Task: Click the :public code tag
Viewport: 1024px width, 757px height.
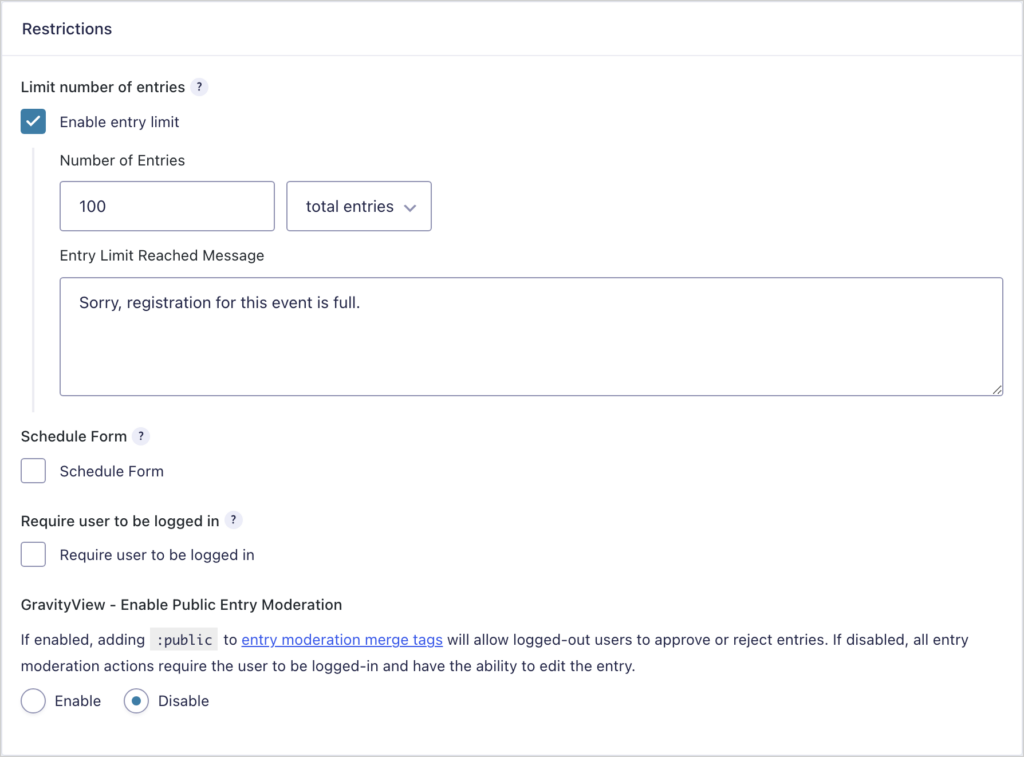Action: tap(184, 639)
